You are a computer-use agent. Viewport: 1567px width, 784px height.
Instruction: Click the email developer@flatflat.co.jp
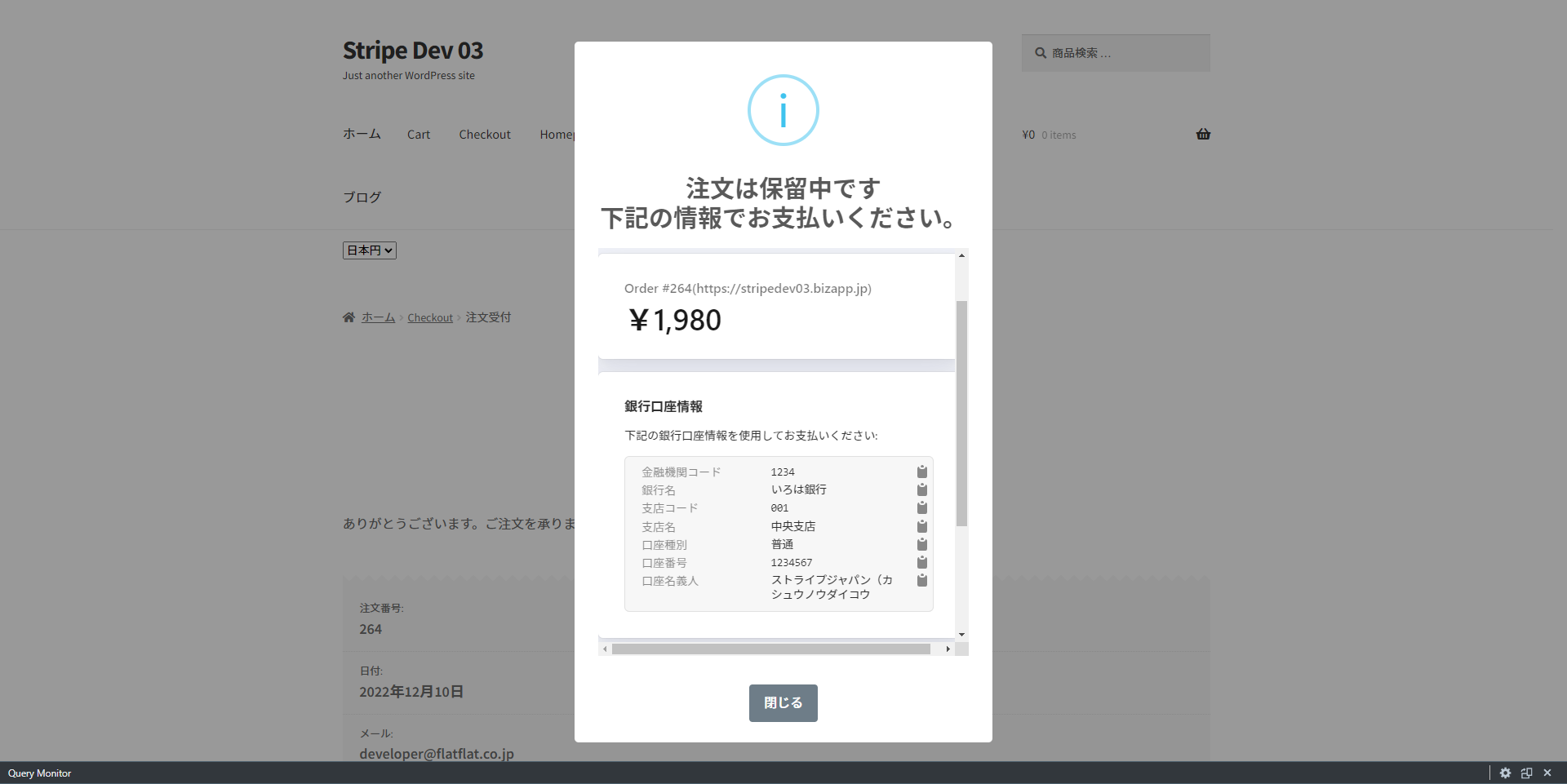(437, 754)
